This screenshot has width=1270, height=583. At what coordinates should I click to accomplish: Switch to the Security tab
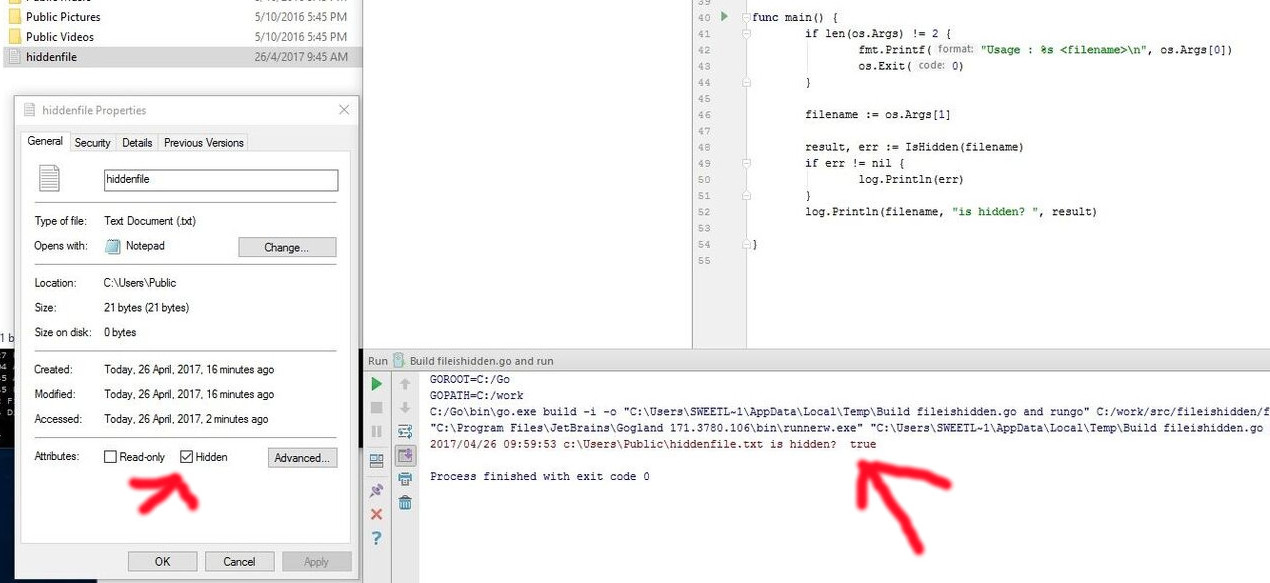92,142
